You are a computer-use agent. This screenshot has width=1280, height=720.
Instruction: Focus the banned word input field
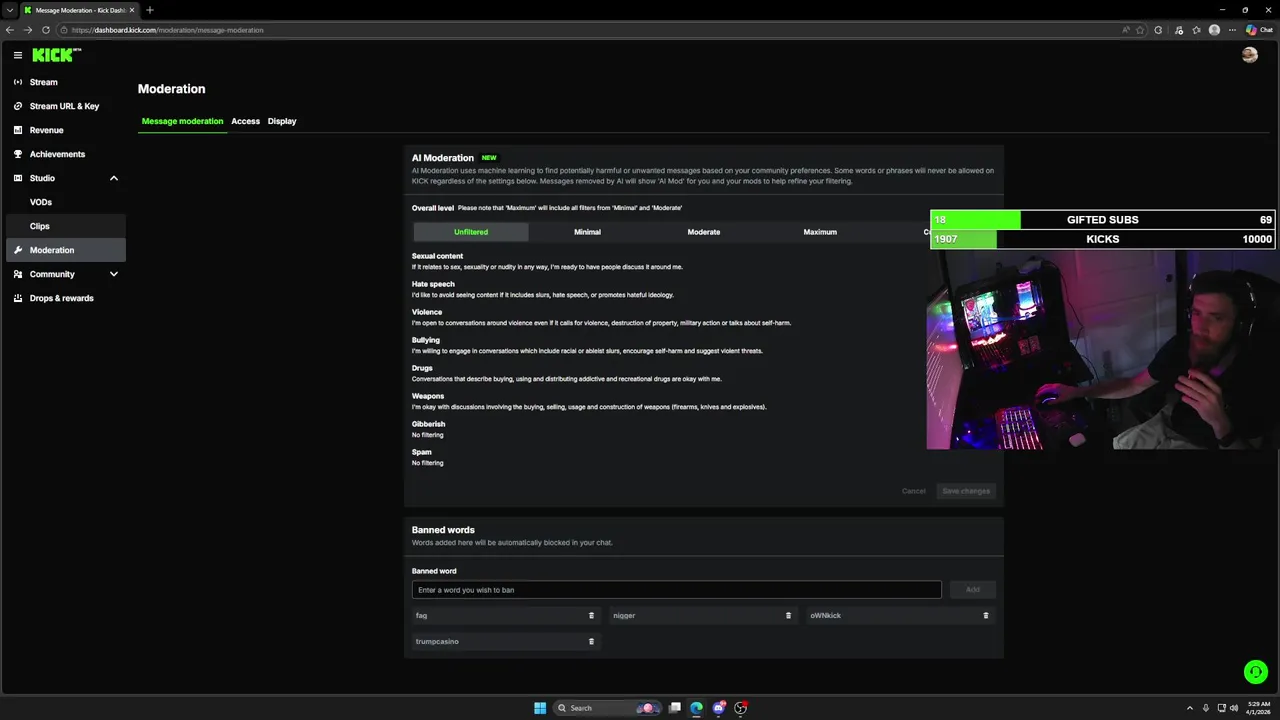coord(676,590)
